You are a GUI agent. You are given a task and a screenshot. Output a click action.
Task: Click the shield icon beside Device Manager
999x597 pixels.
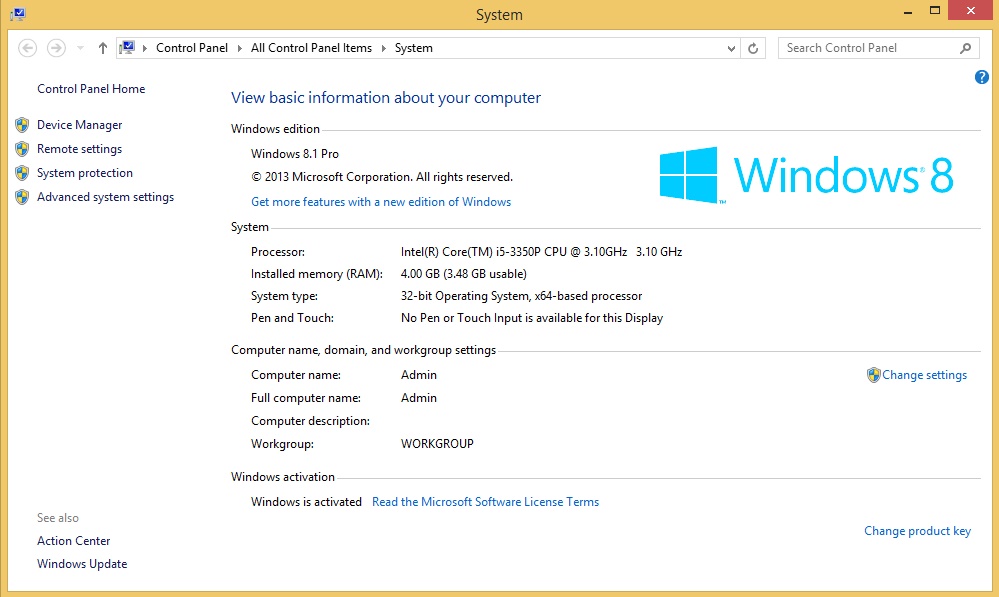click(22, 125)
